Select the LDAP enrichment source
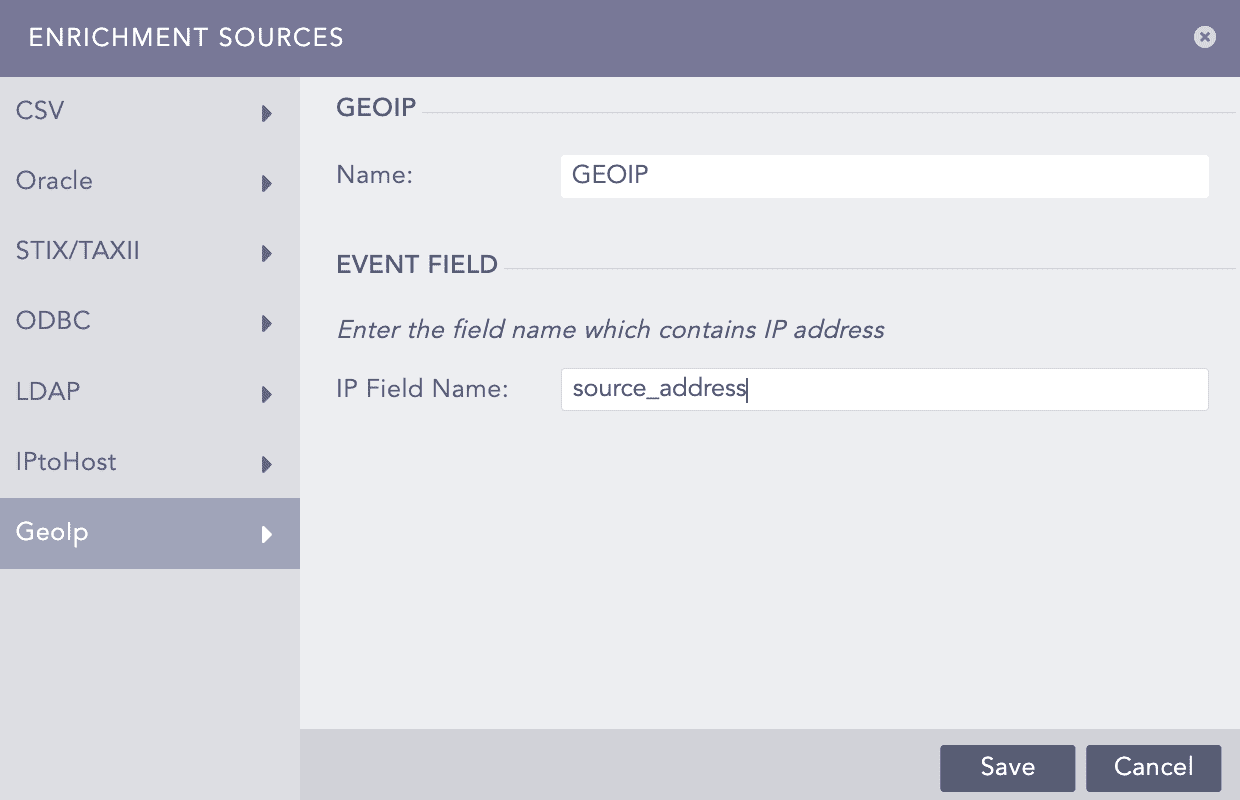This screenshot has height=800, width=1240. click(x=47, y=391)
